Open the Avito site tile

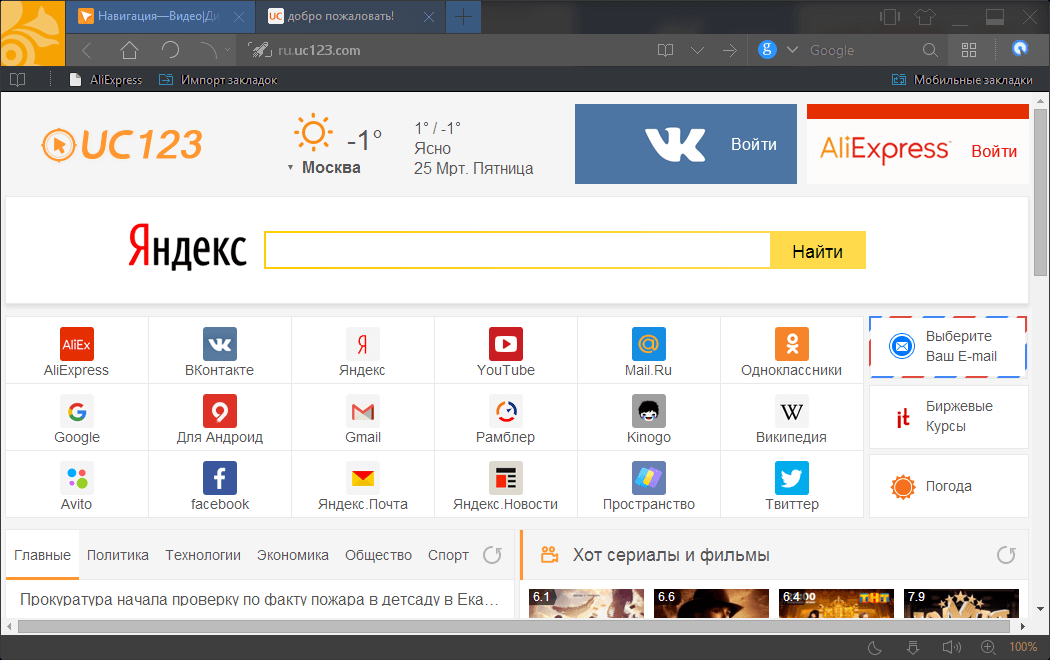(x=77, y=485)
